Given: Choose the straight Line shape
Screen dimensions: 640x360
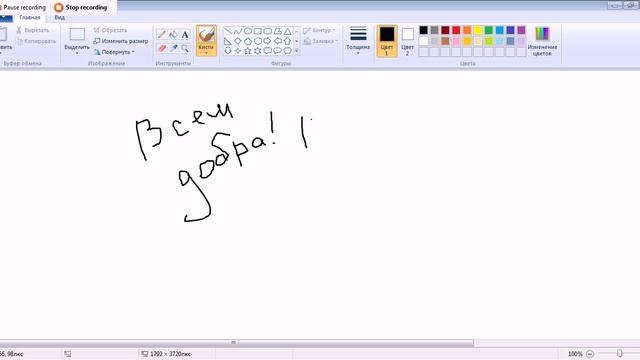Looking at the screenshot, I should pyautogui.click(x=228, y=31).
